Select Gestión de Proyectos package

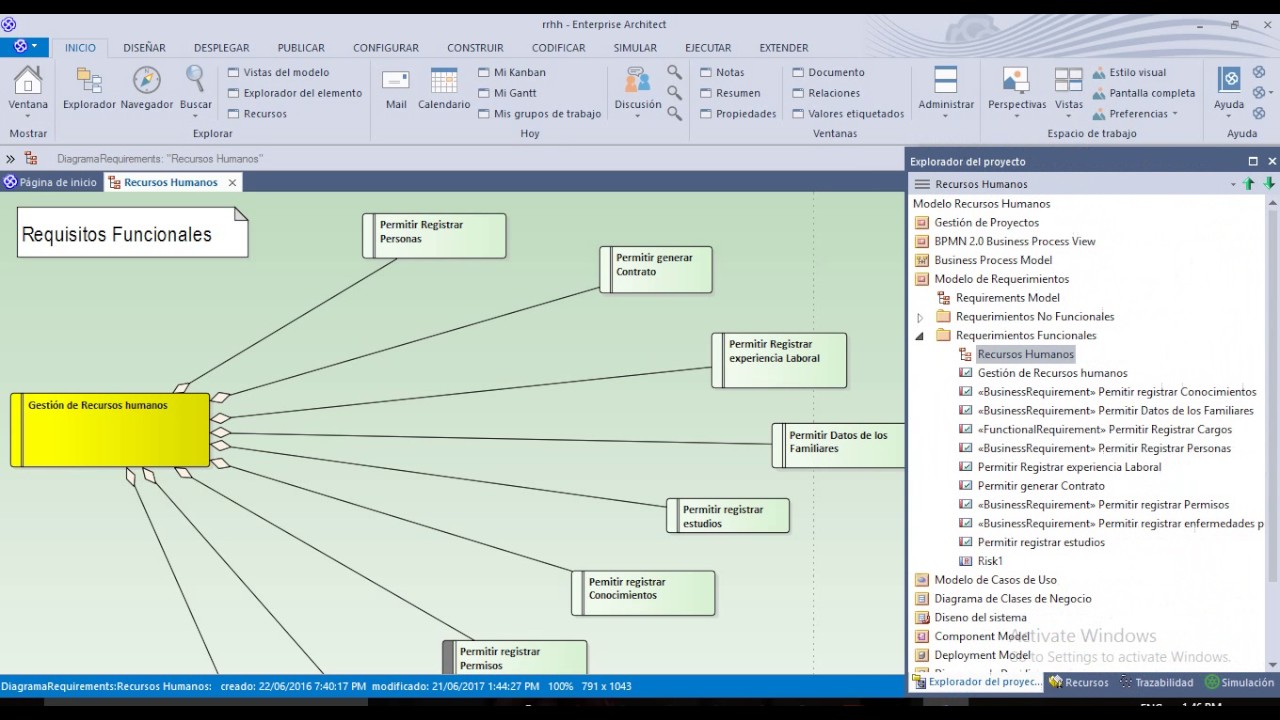tap(987, 223)
